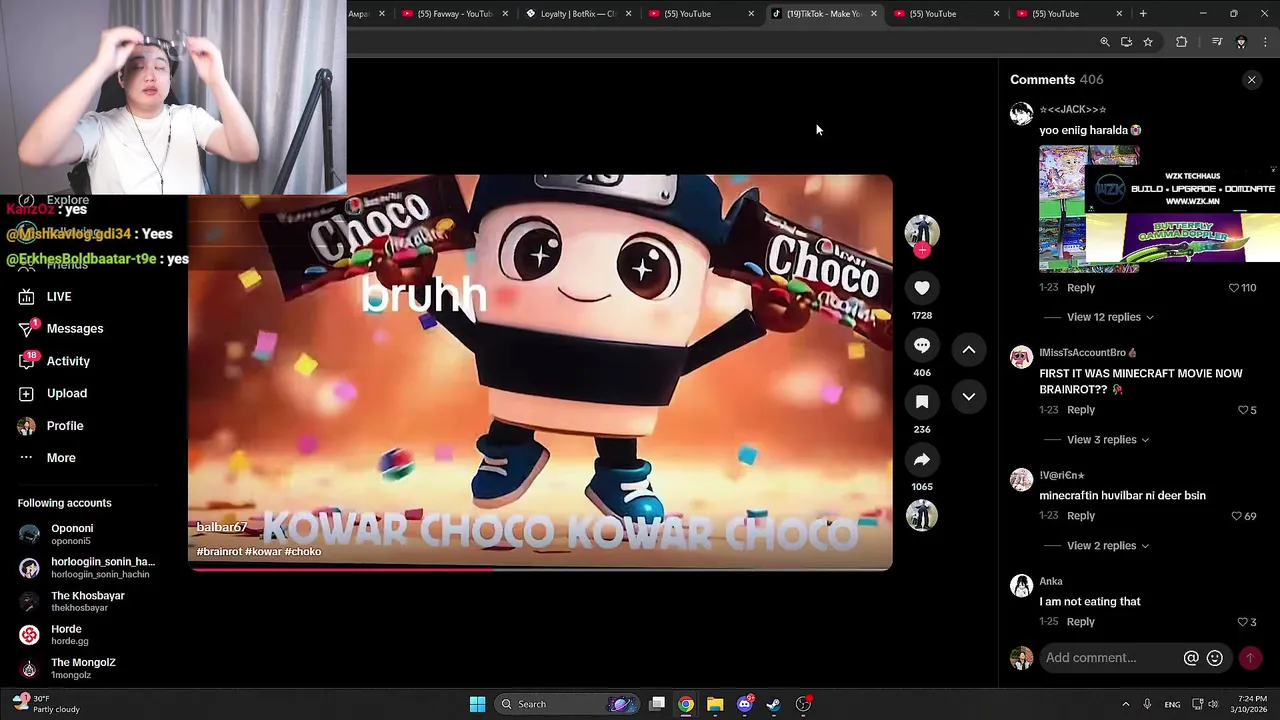1280x720 pixels.
Task: Go to previous video with up arrow
Action: click(x=969, y=350)
